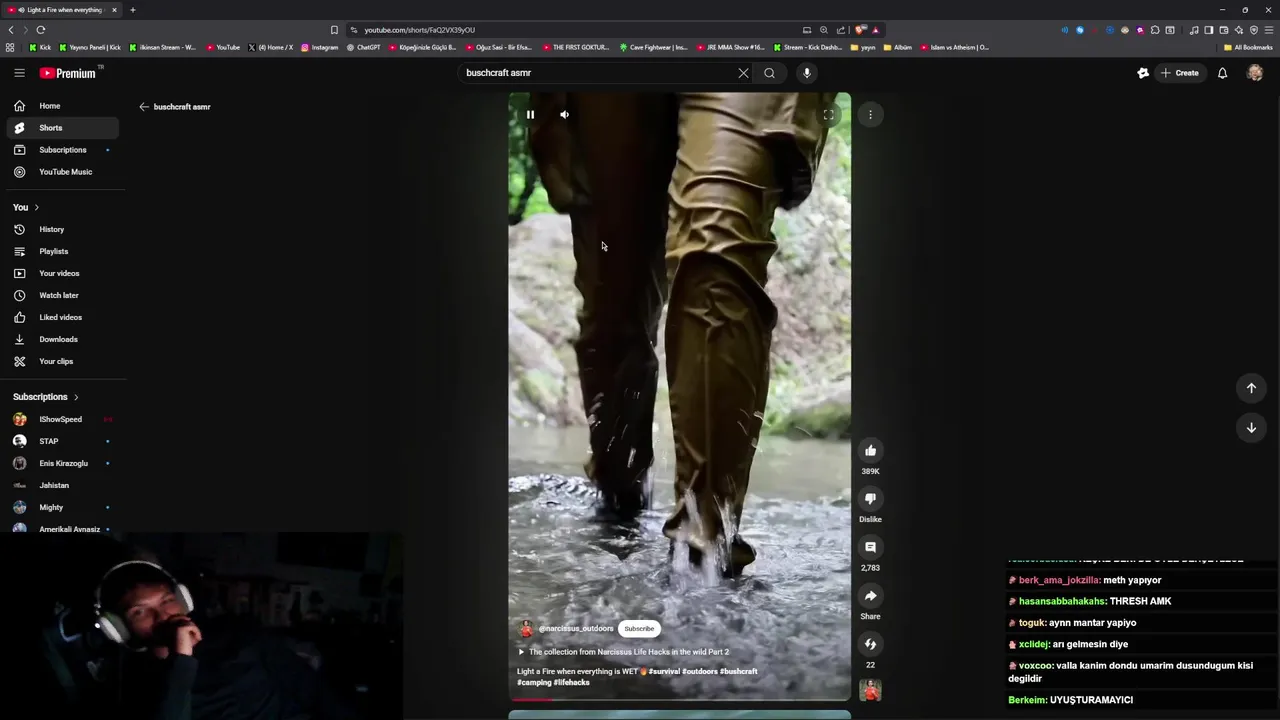Close the Light a Fire tab
This screenshot has height=720, width=1280.
(x=114, y=10)
